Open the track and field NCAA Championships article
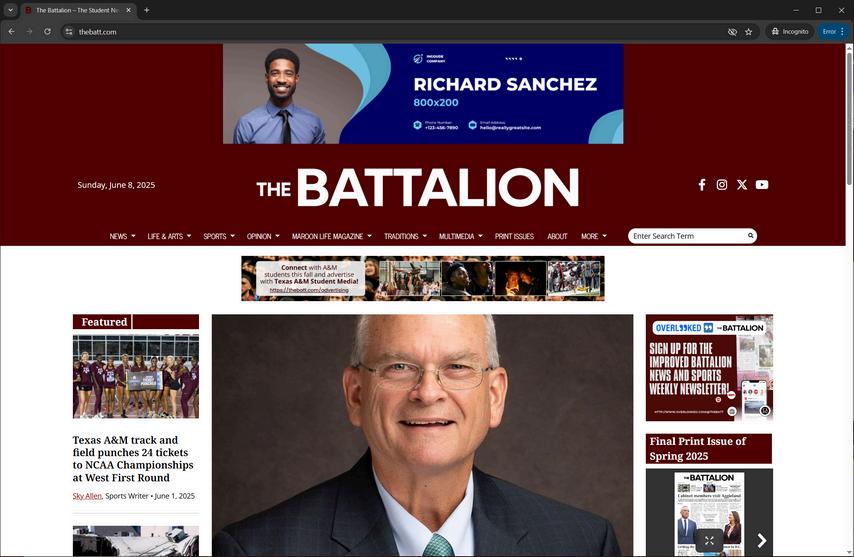Screen dimensions: 854x557 [x=133, y=458]
